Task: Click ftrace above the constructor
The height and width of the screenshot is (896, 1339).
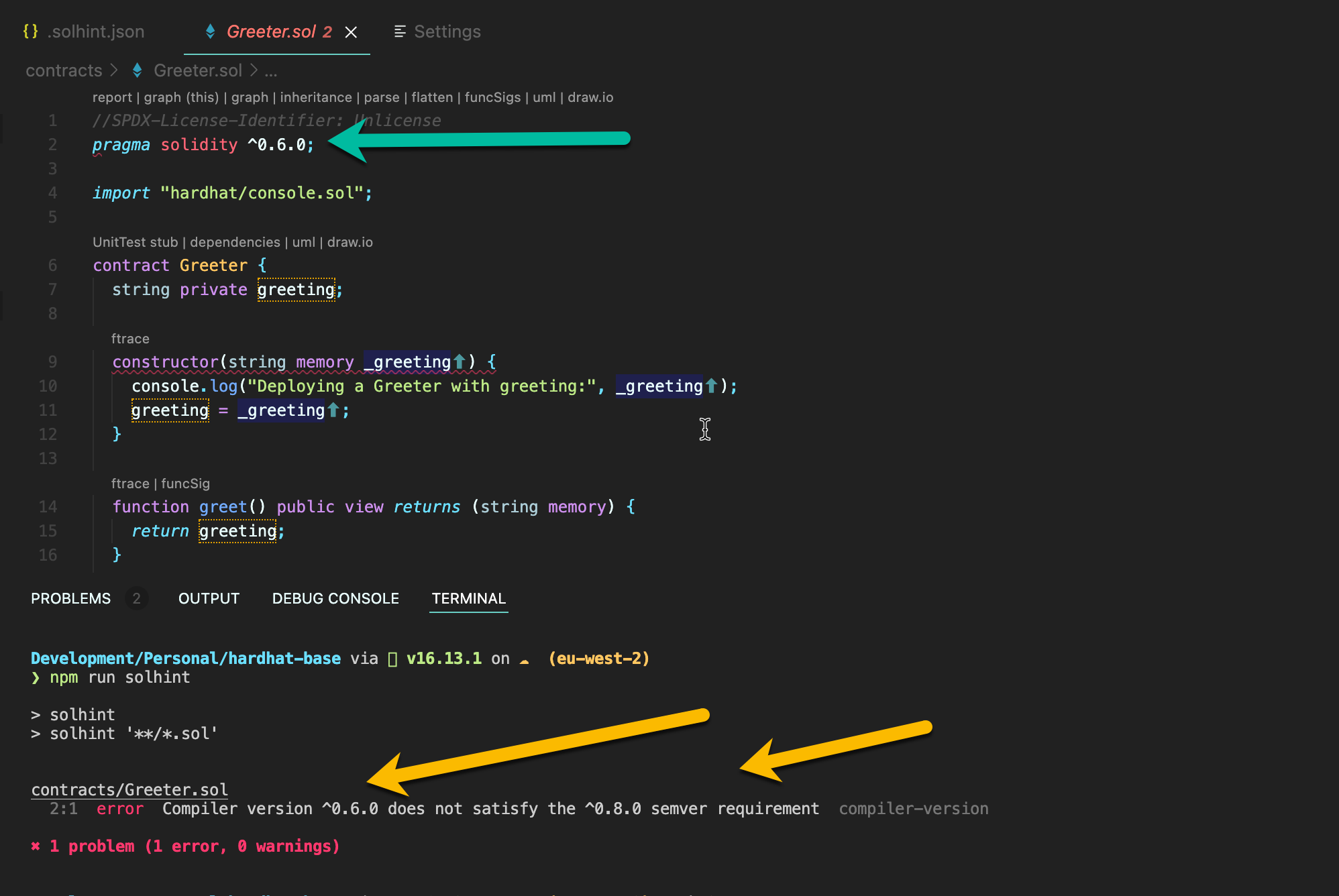Action: (130, 339)
